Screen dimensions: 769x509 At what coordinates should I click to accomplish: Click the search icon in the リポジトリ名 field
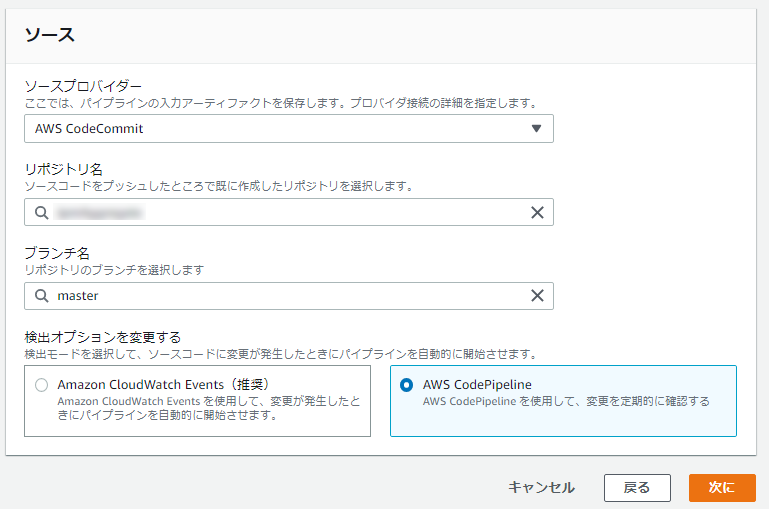(x=42, y=212)
